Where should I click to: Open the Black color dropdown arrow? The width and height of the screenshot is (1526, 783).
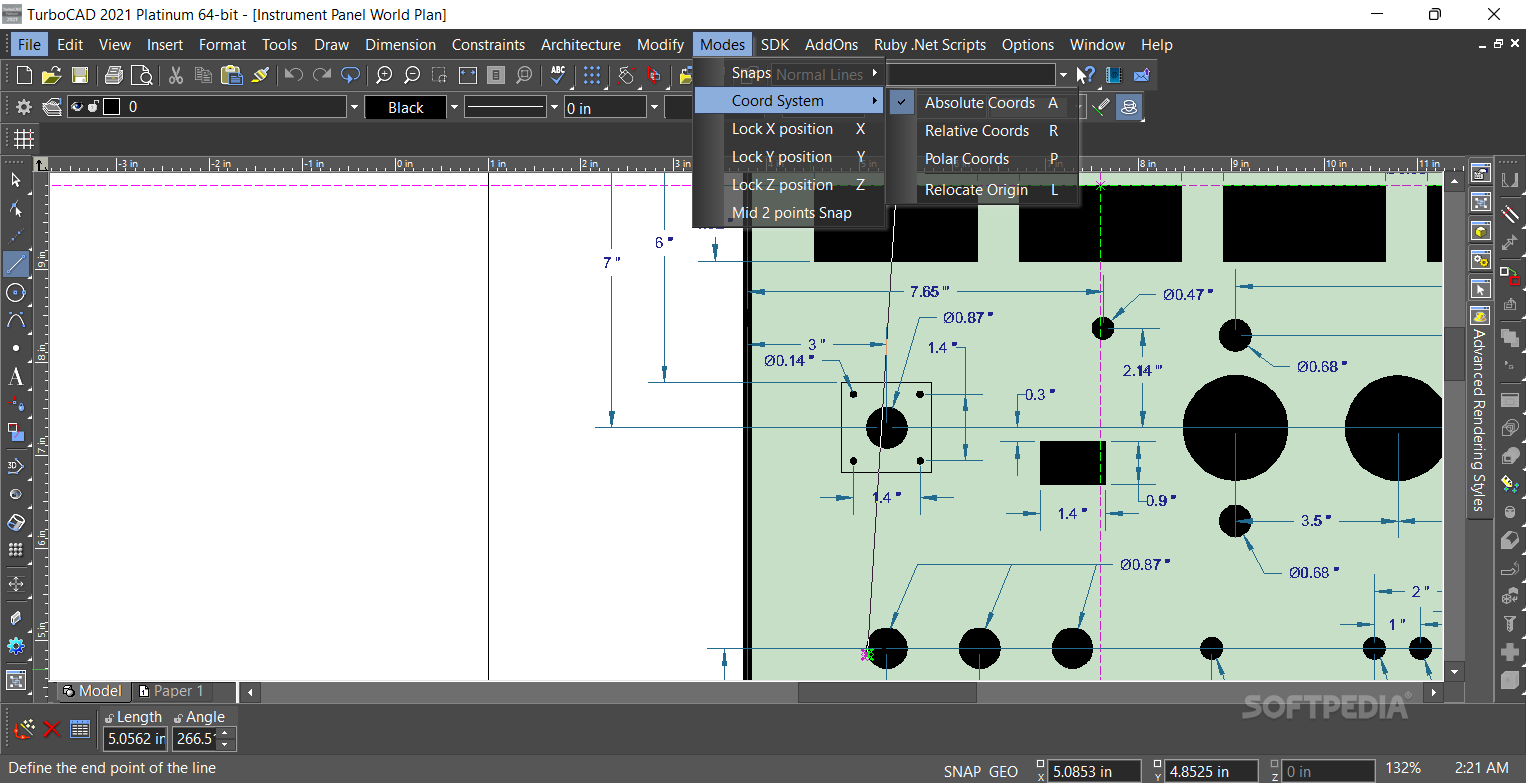(454, 107)
